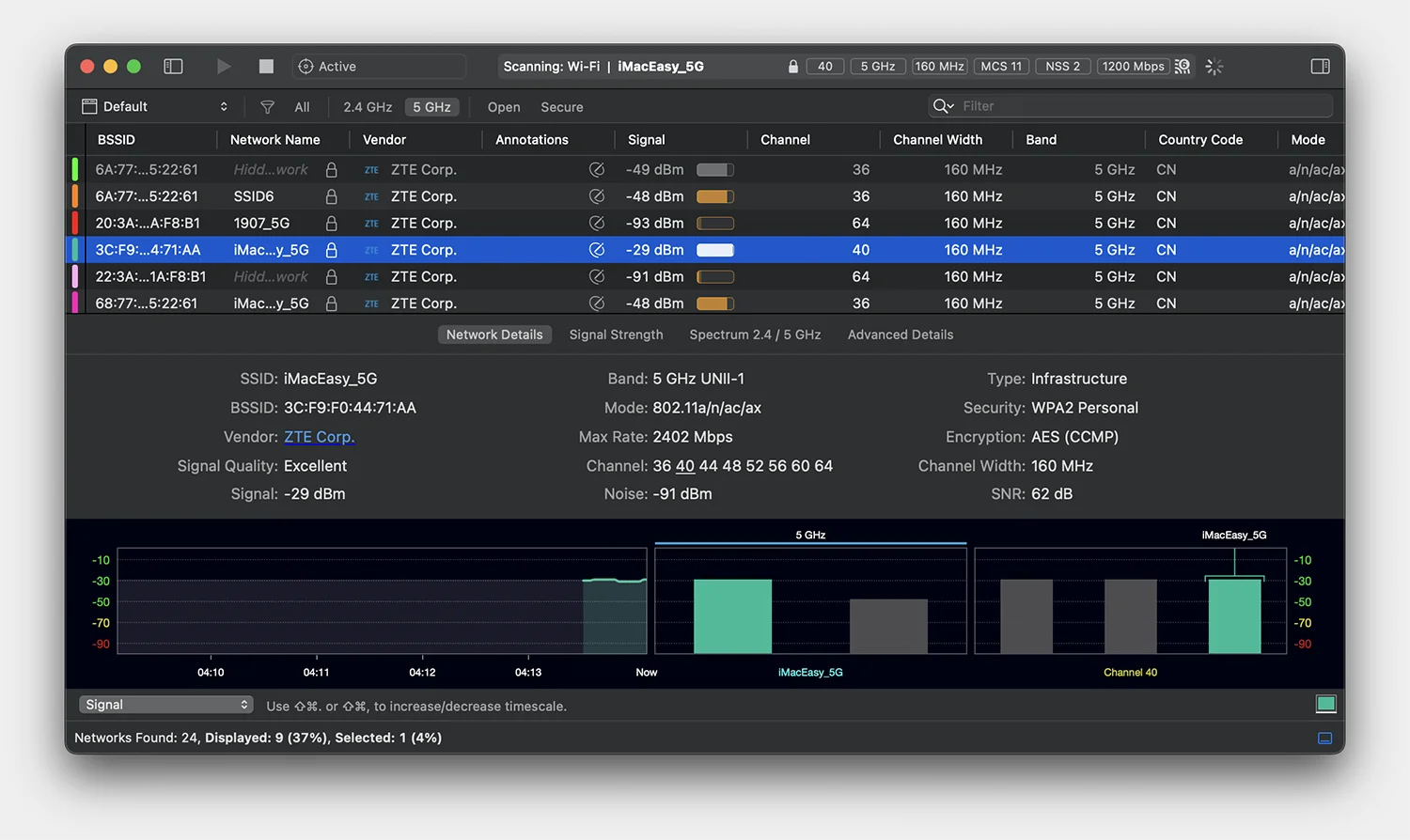The height and width of the screenshot is (840, 1410).
Task: Open the Advanced Details tab
Action: coord(900,334)
